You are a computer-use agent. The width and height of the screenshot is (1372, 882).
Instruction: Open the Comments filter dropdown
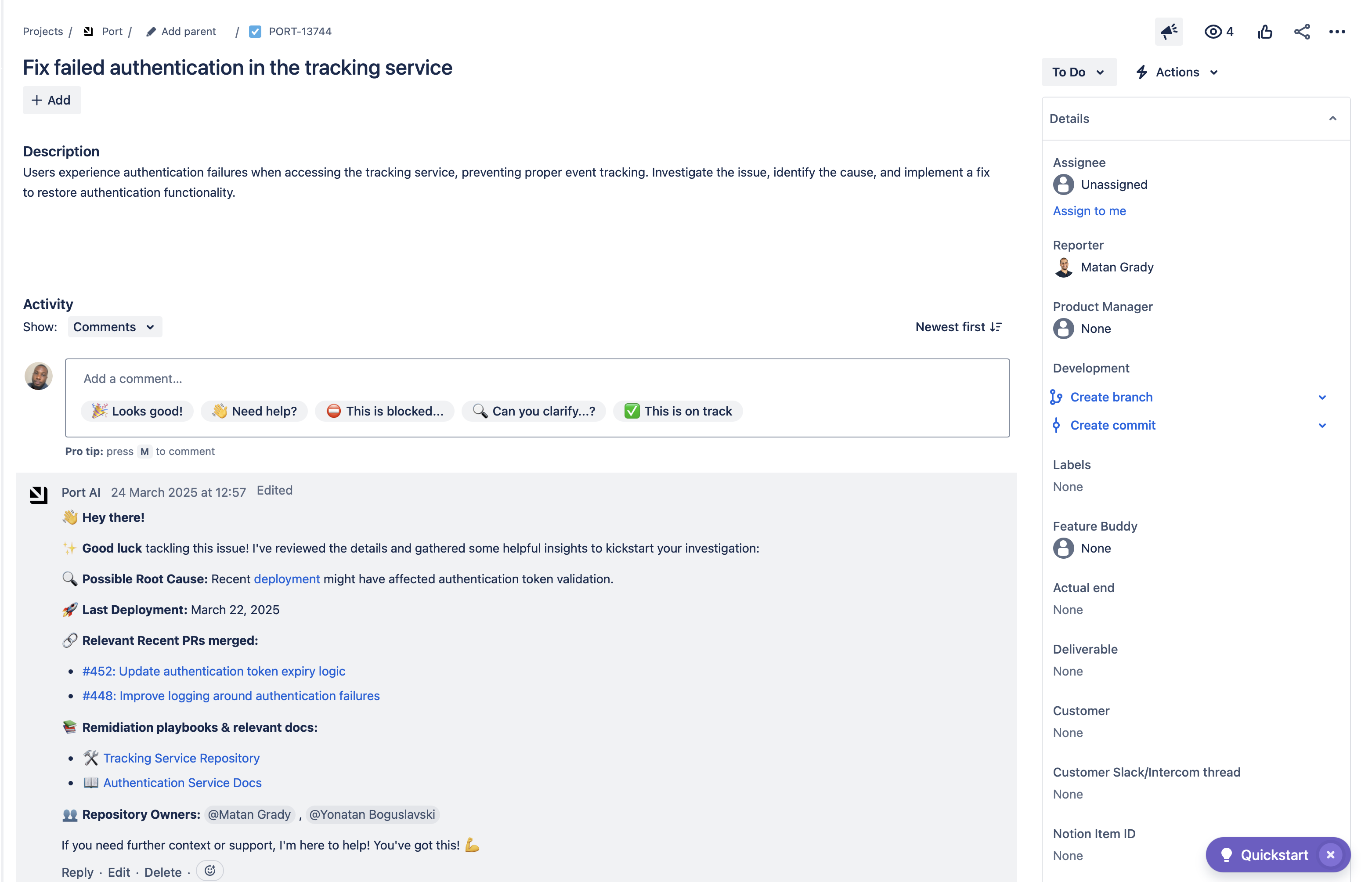coord(114,326)
